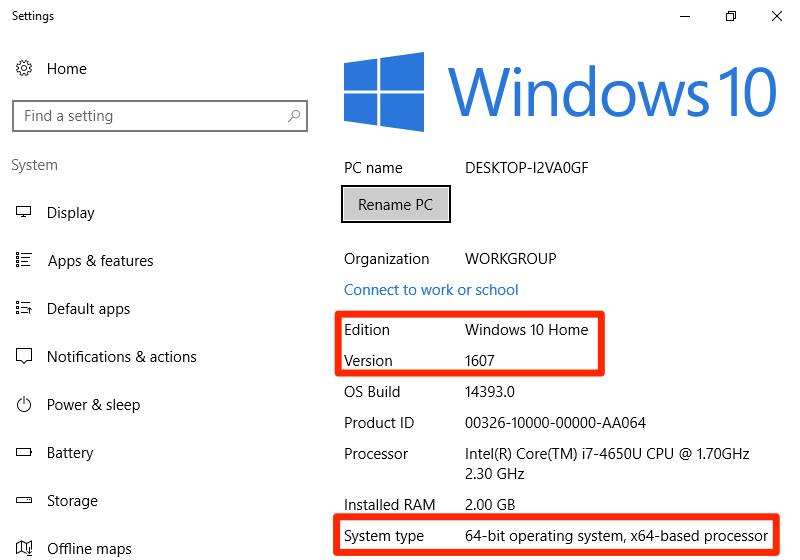Open Offline maps settings

point(89,549)
